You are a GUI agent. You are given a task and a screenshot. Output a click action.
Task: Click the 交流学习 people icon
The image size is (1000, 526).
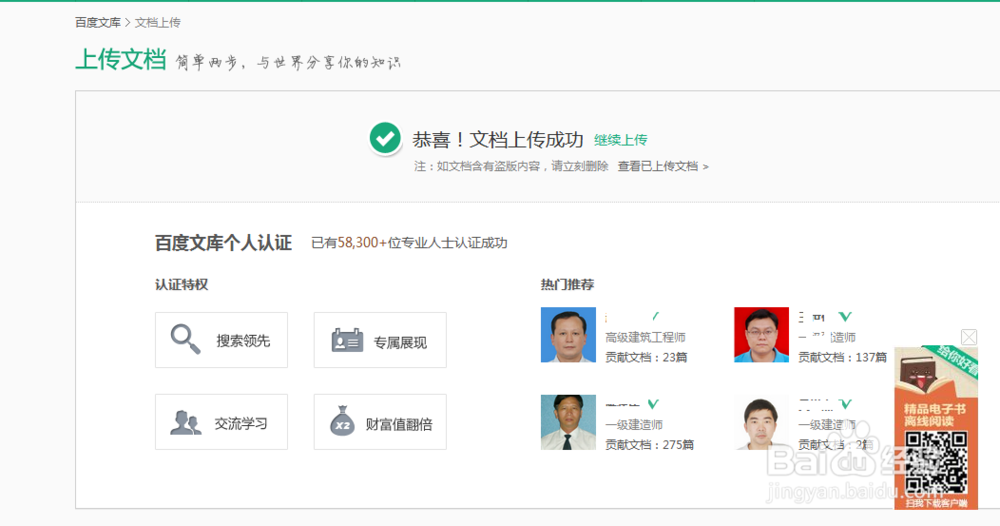point(186,423)
